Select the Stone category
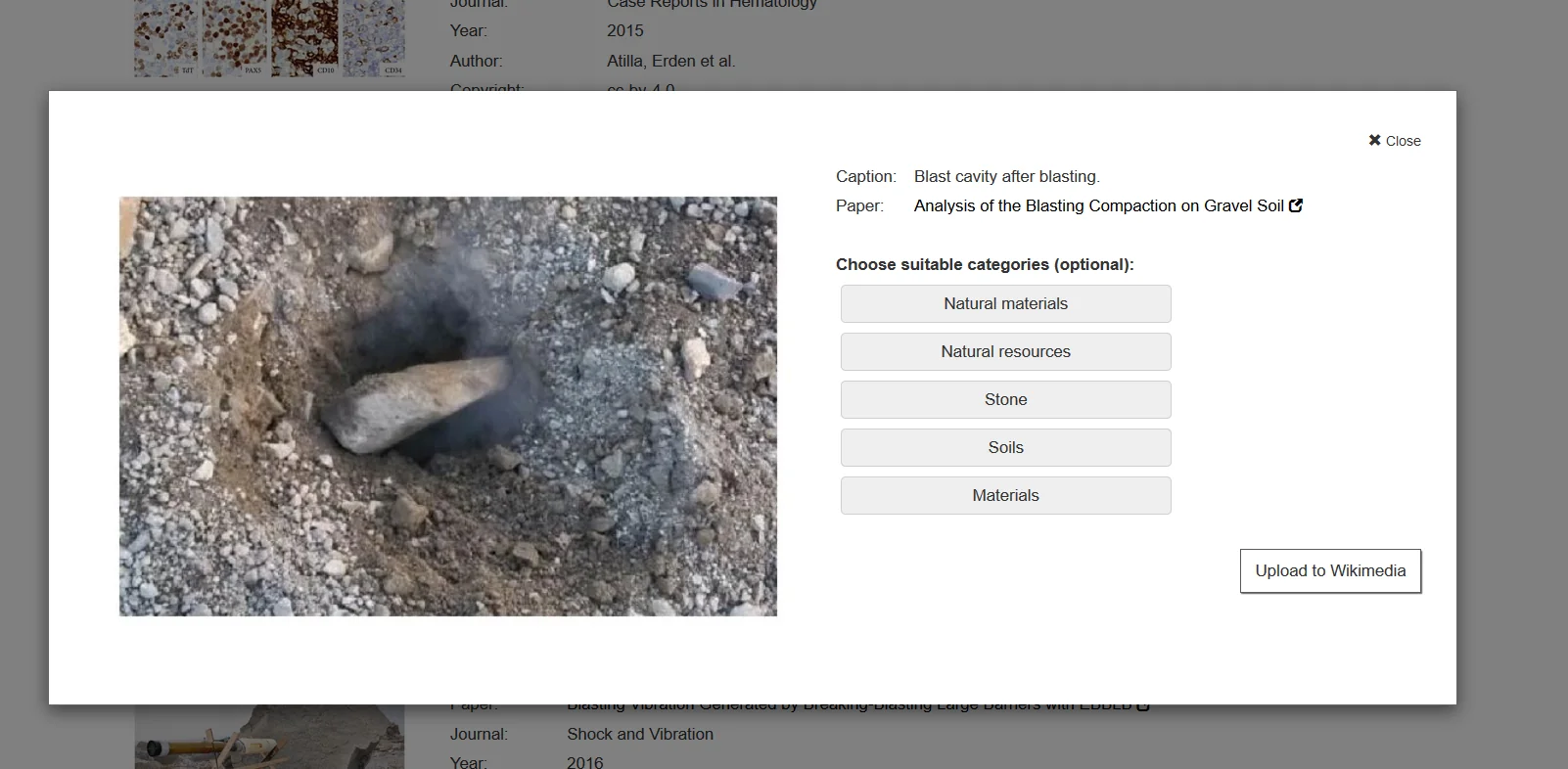Viewport: 1568px width, 769px height. click(x=1005, y=399)
